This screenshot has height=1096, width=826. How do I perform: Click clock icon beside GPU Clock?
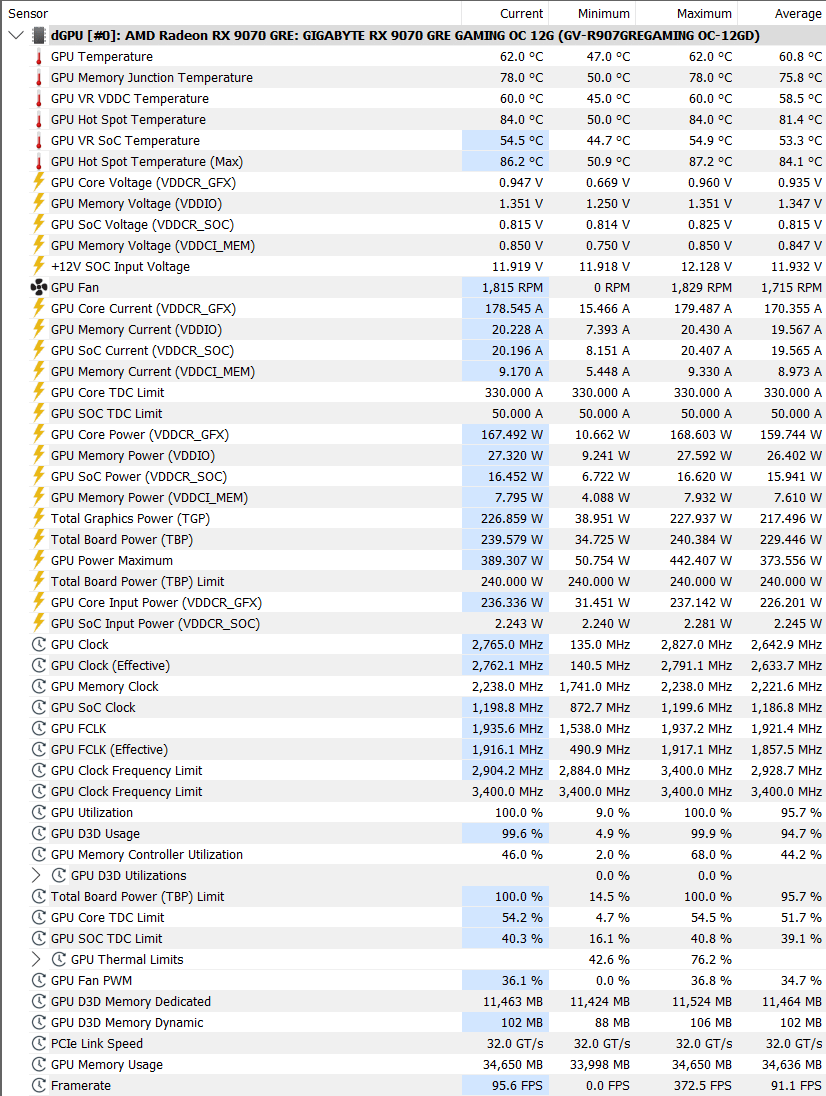point(39,644)
